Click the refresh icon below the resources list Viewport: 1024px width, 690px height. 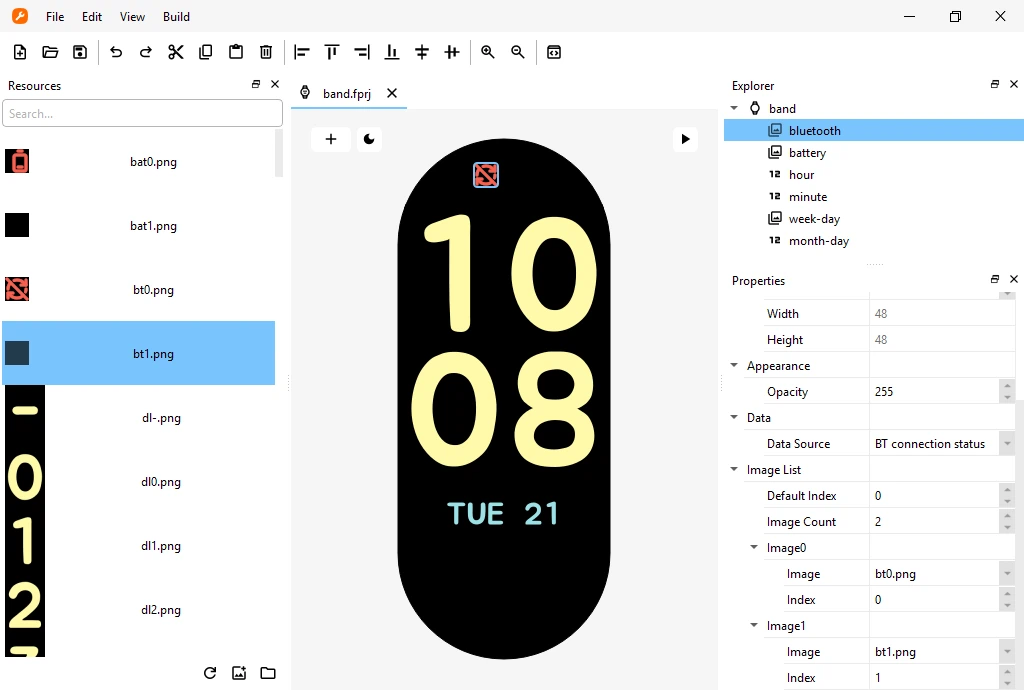point(209,673)
